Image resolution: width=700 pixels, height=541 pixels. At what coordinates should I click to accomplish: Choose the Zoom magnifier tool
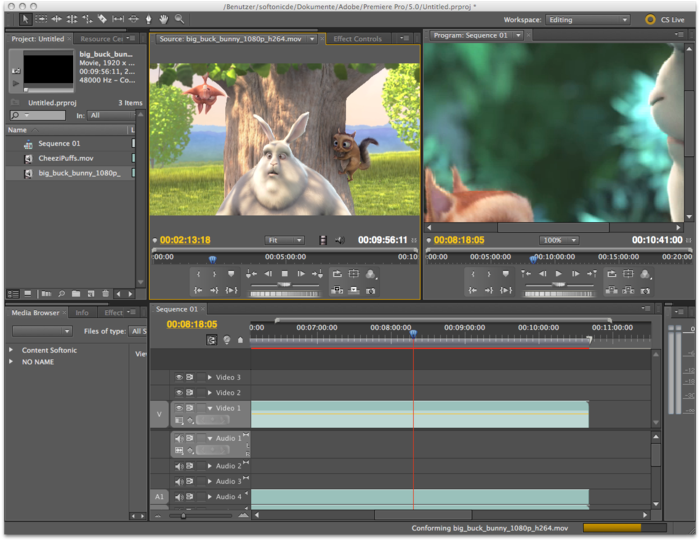point(179,19)
